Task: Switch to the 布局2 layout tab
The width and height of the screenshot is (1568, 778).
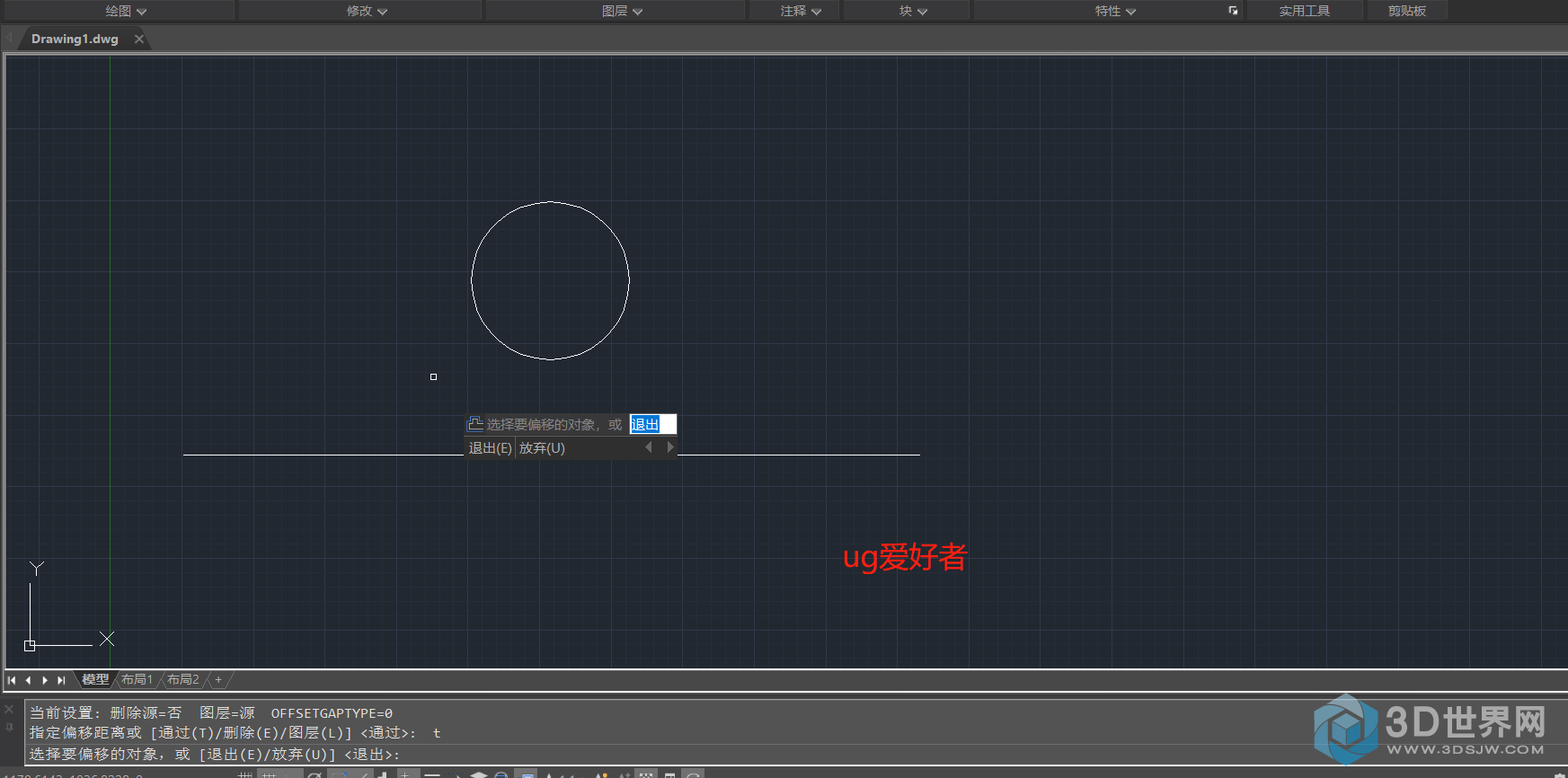Action: click(x=182, y=680)
